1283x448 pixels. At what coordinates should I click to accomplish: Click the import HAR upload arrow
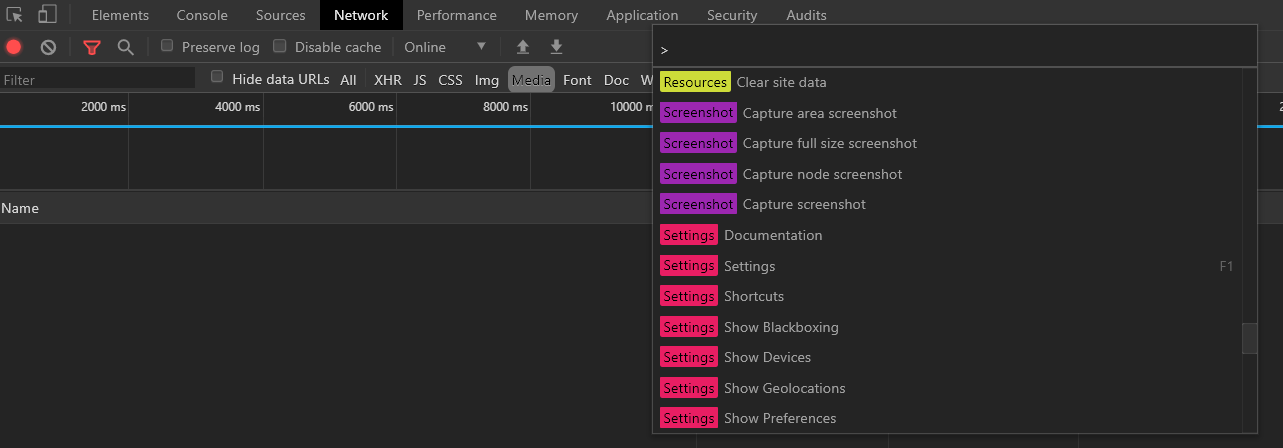pos(522,47)
